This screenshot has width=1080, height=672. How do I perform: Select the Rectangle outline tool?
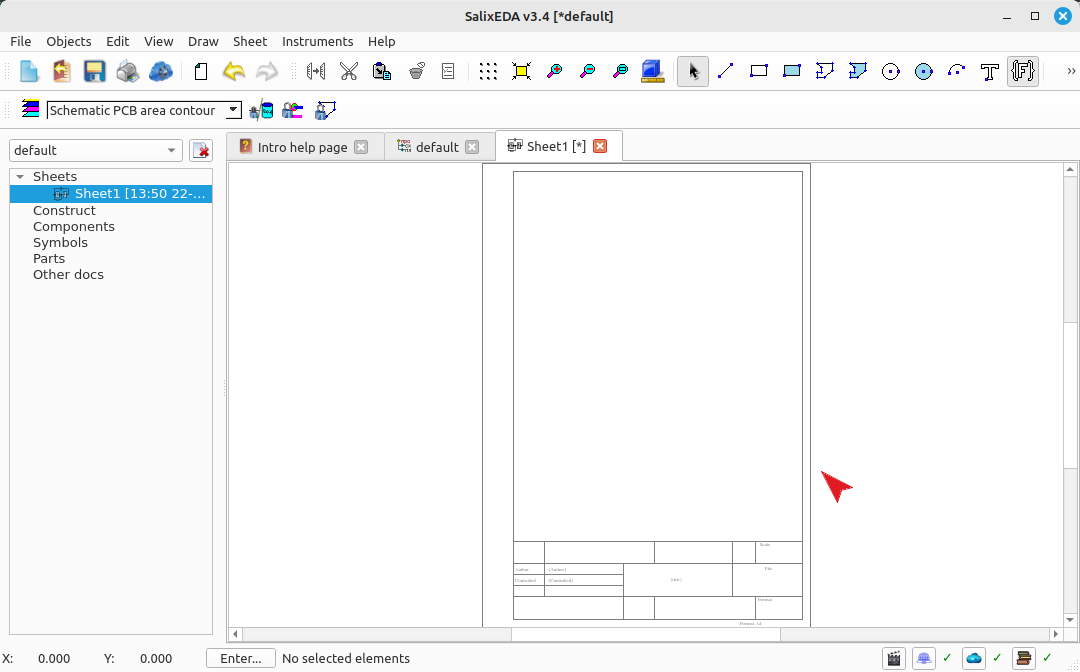pos(758,71)
